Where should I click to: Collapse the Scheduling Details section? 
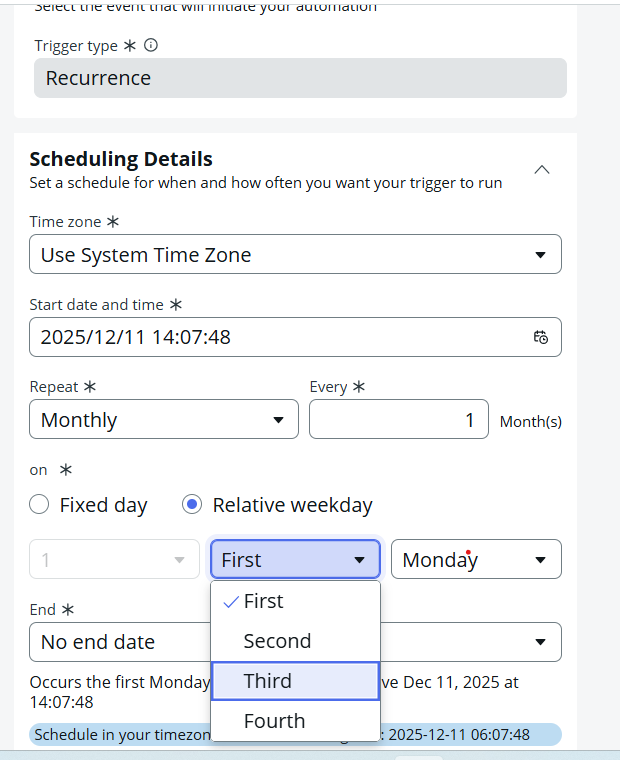point(542,169)
